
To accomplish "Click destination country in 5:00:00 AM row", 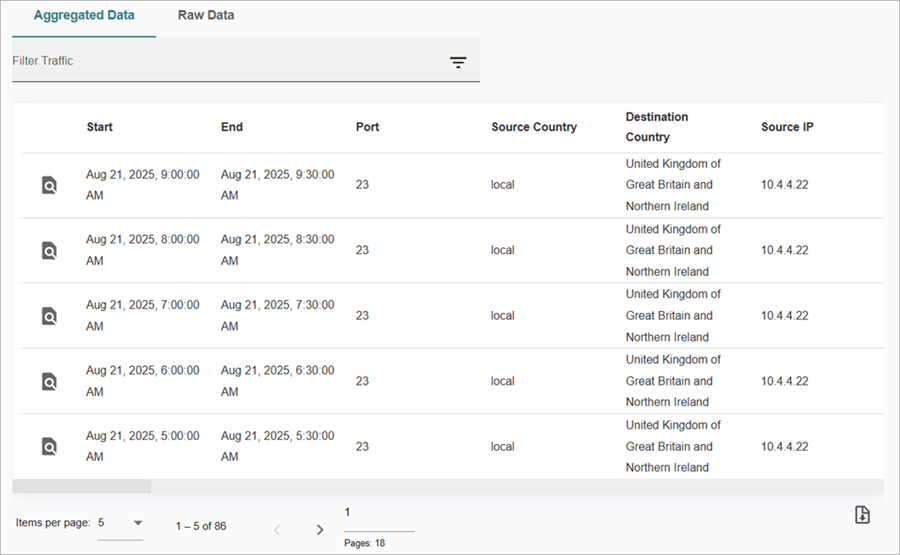I will (x=673, y=447).
